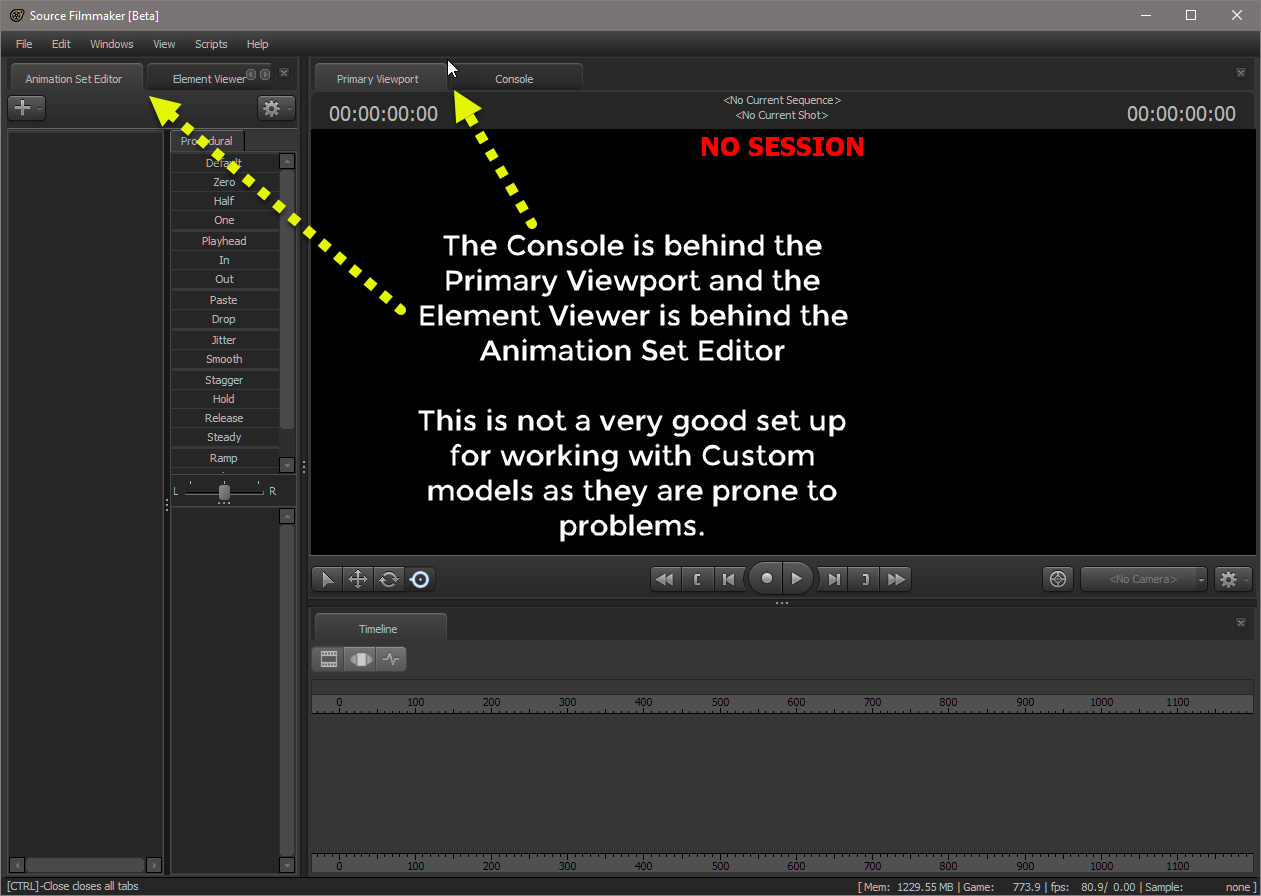This screenshot has width=1261, height=896.
Task: Jump to the in-point bracket marker
Action: (x=697, y=579)
